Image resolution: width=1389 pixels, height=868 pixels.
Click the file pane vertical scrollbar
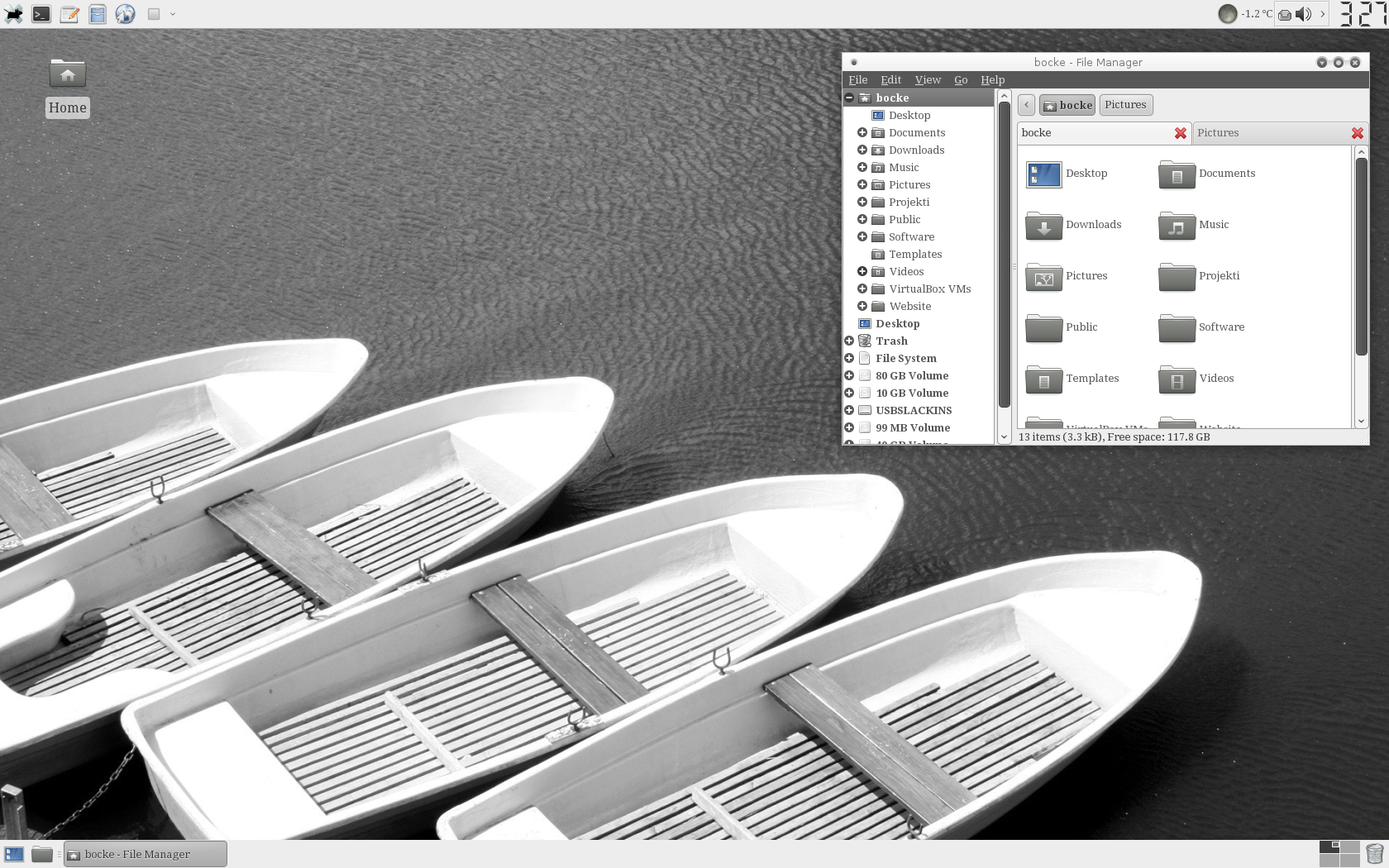coord(1361,257)
